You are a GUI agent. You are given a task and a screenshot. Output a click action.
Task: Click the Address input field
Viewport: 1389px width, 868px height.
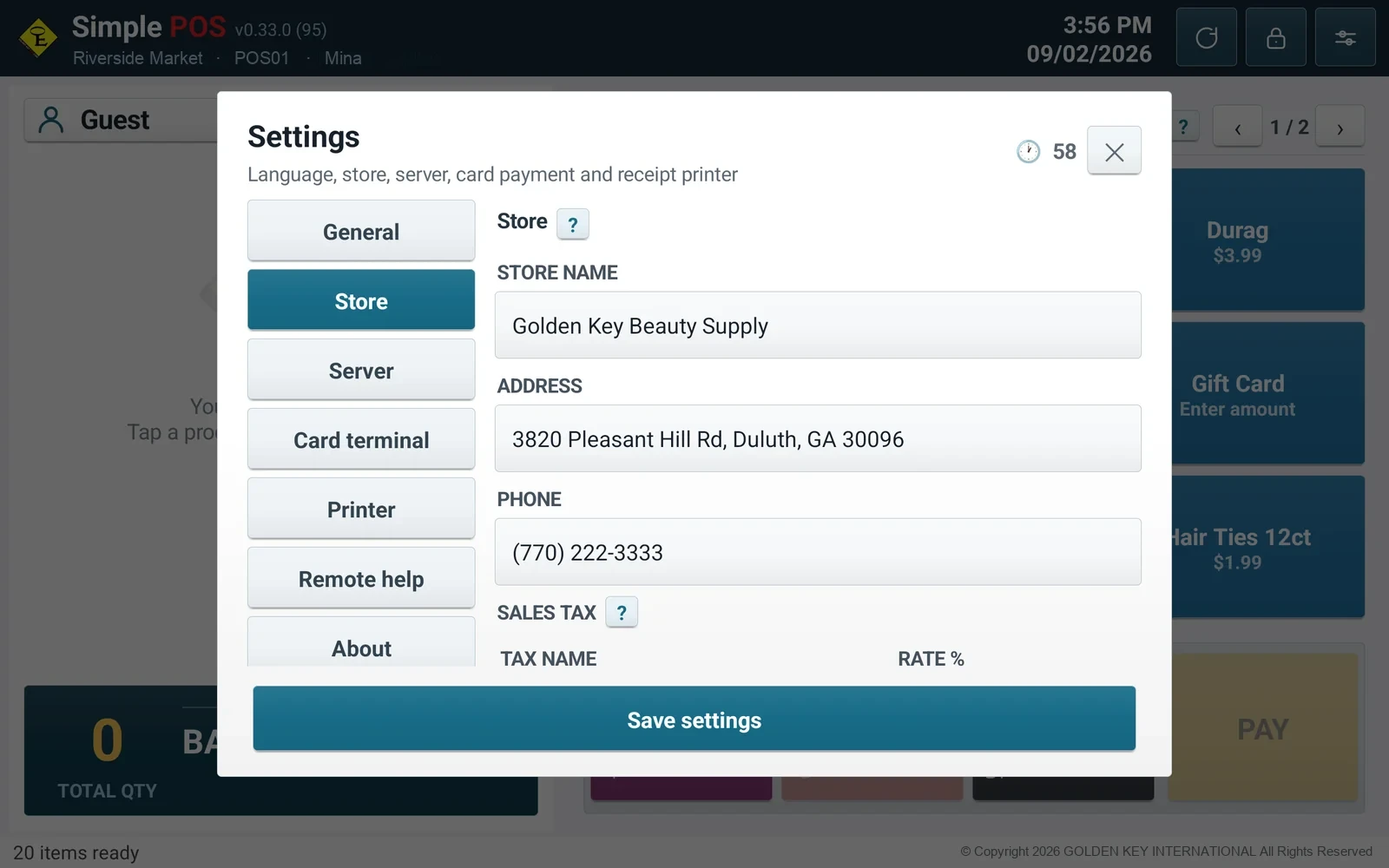click(x=818, y=438)
